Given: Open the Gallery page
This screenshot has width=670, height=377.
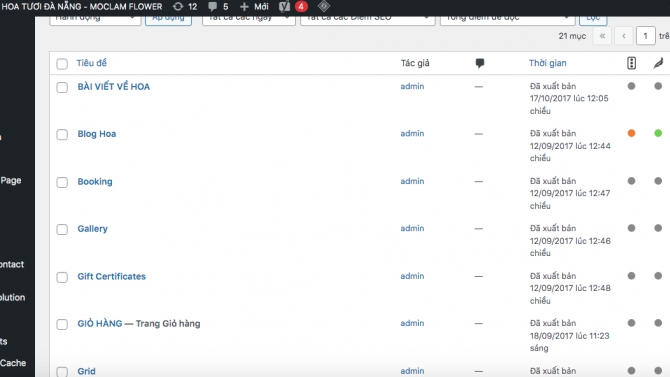Looking at the screenshot, I should [x=92, y=229].
